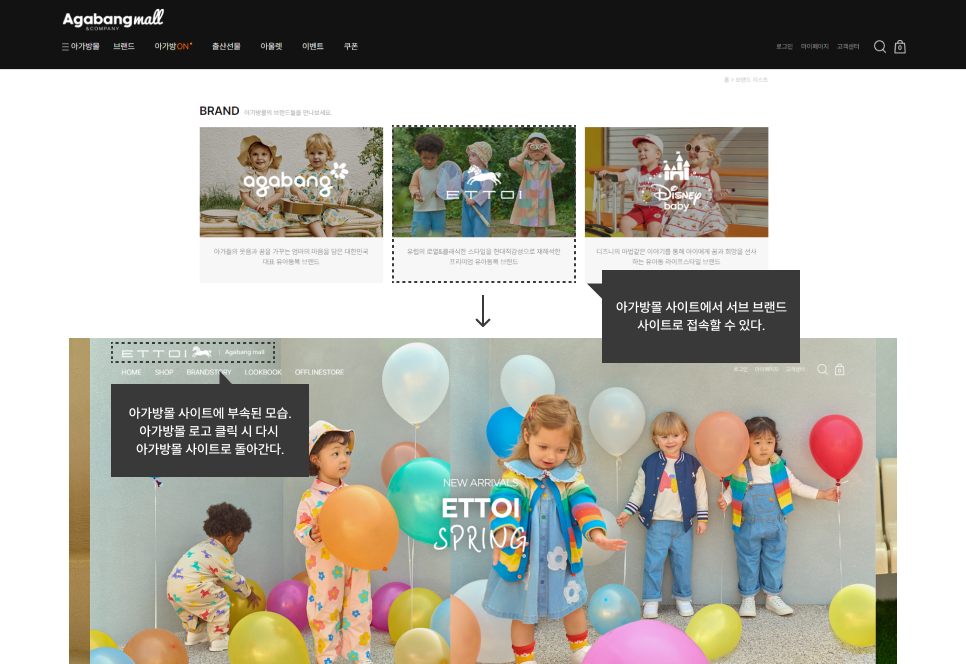Click the small Agabang mall logo beside ETTOI
This screenshot has height=664, width=966.
(x=245, y=352)
